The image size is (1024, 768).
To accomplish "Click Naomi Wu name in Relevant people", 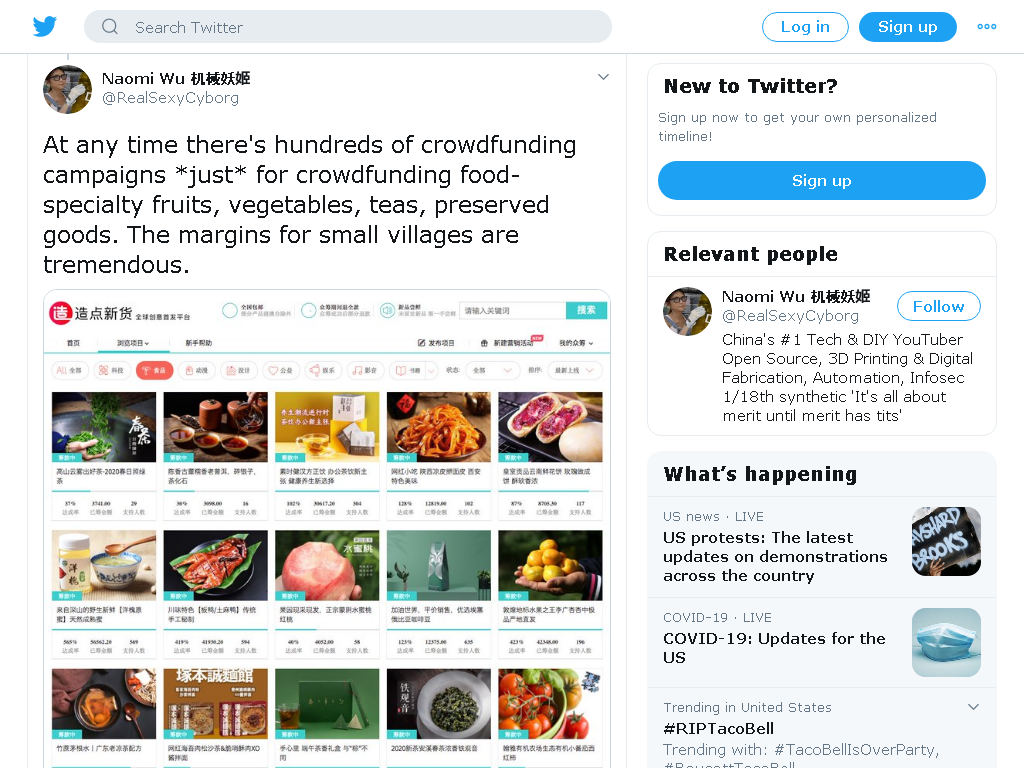I will coord(795,296).
